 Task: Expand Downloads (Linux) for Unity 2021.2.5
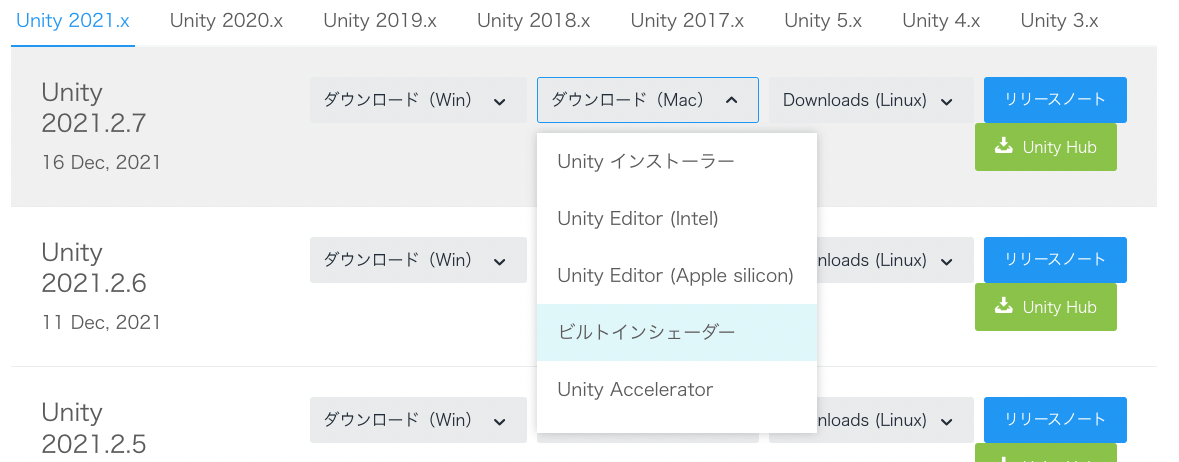pyautogui.click(x=895, y=420)
